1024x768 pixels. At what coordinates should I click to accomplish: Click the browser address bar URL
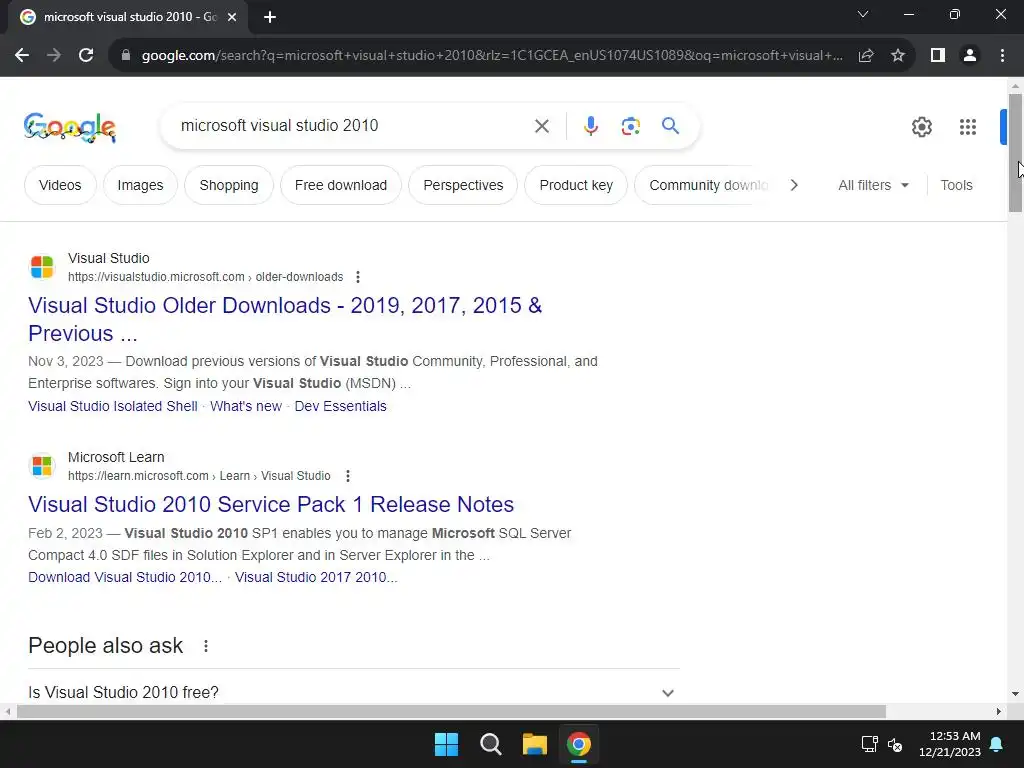point(492,56)
